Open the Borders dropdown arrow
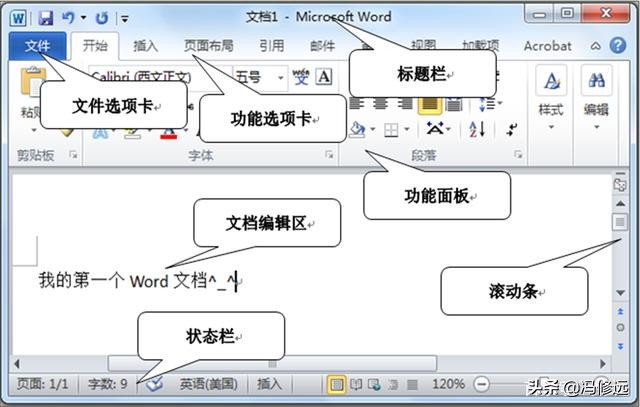Image resolution: width=640 pixels, height=407 pixels. (407, 130)
